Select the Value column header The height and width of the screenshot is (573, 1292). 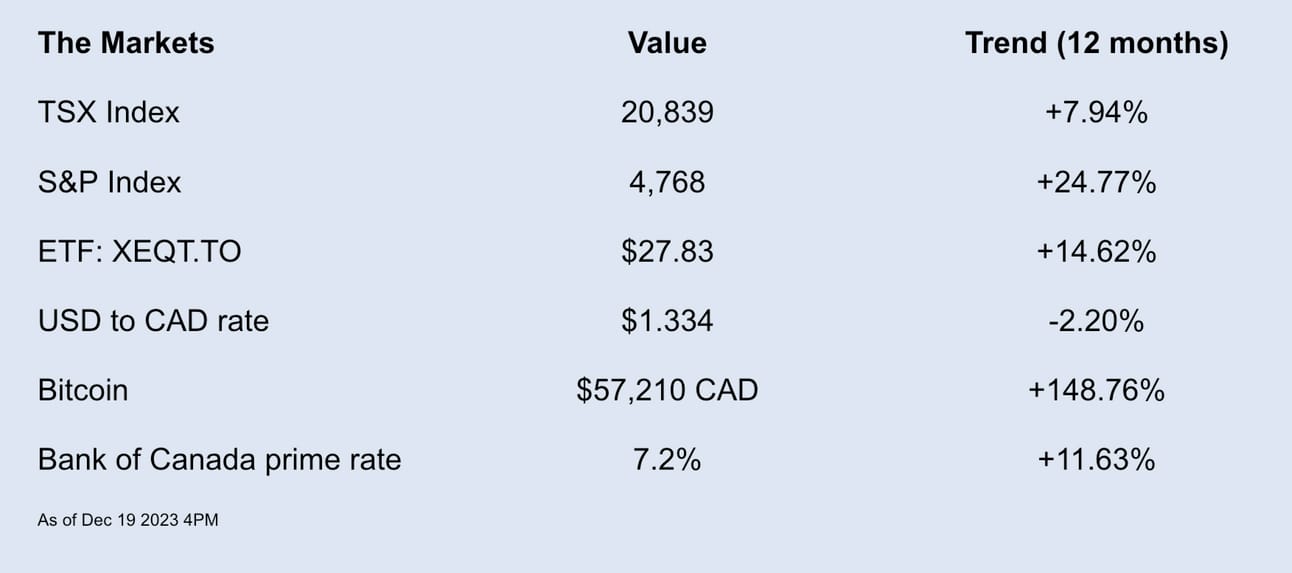[x=667, y=43]
